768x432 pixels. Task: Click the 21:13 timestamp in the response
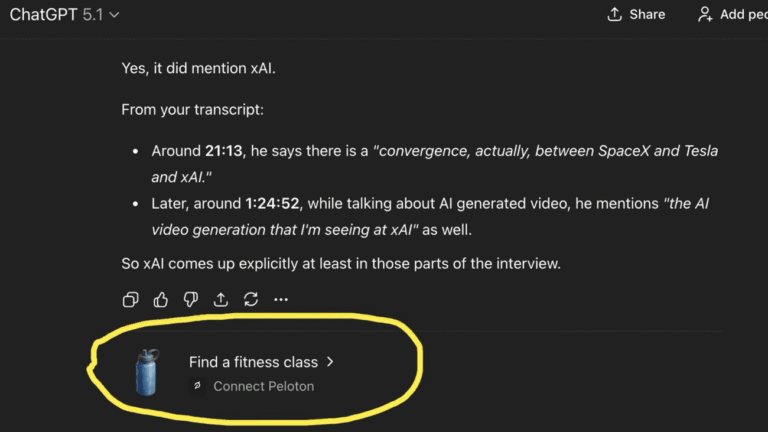coord(224,151)
